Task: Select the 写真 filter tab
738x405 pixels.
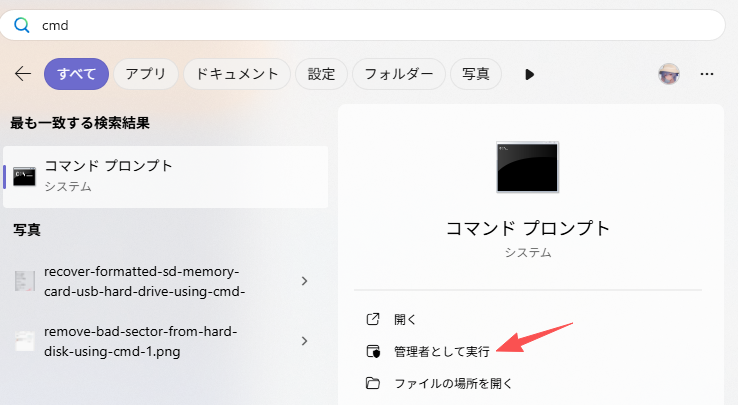Action: [476, 74]
